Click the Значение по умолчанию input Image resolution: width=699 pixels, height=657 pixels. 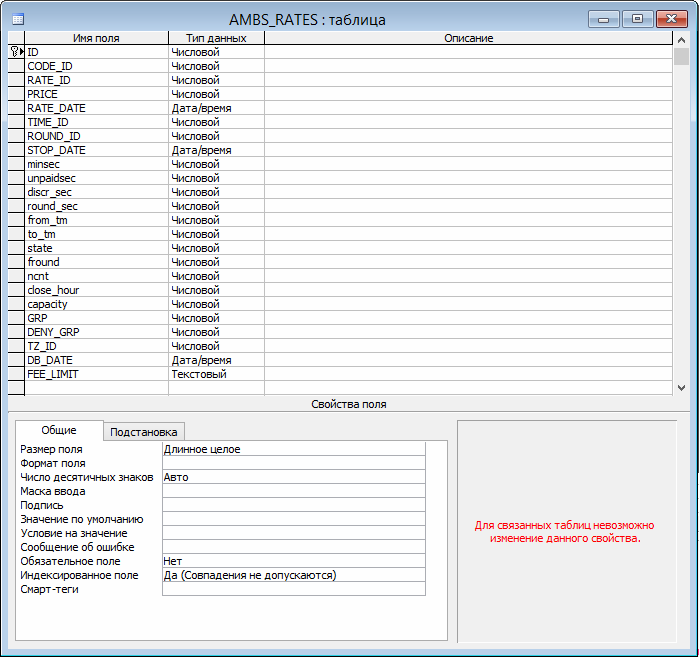pyautogui.click(x=293, y=519)
